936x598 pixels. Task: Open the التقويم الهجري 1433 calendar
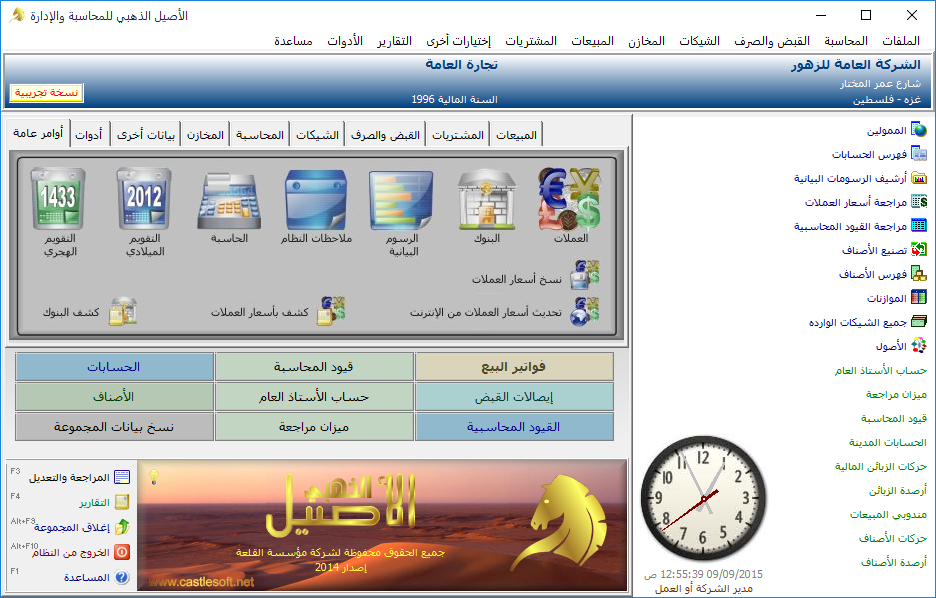[58, 199]
